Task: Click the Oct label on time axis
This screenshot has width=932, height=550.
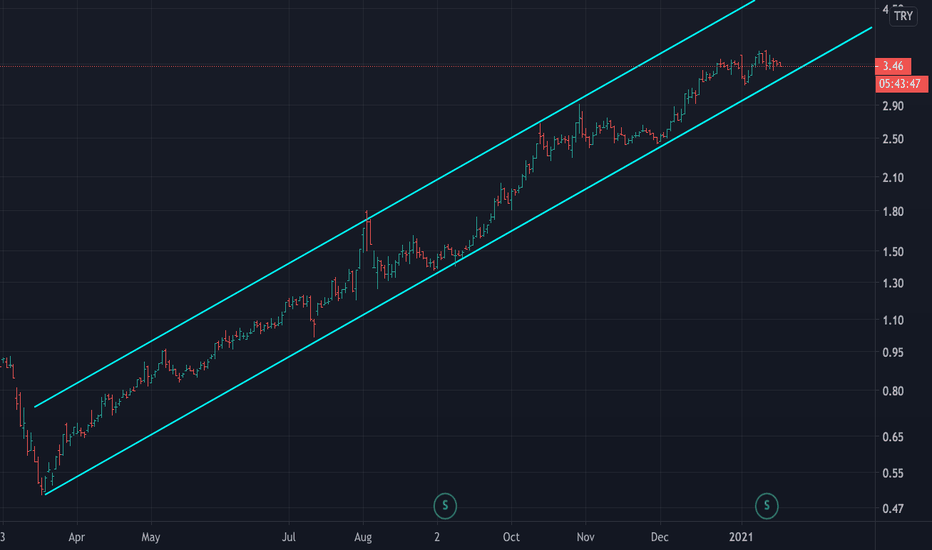Action: coord(511,538)
